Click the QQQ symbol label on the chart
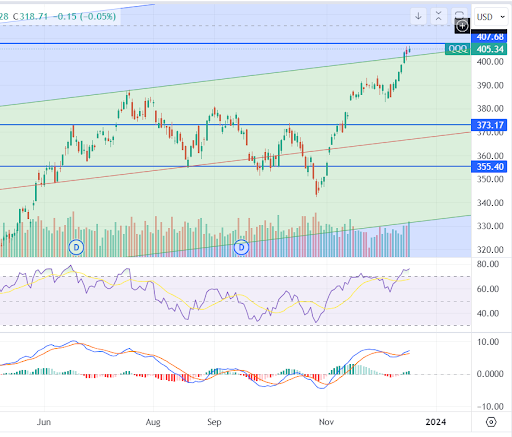The image size is (512, 437). pyautogui.click(x=457, y=49)
